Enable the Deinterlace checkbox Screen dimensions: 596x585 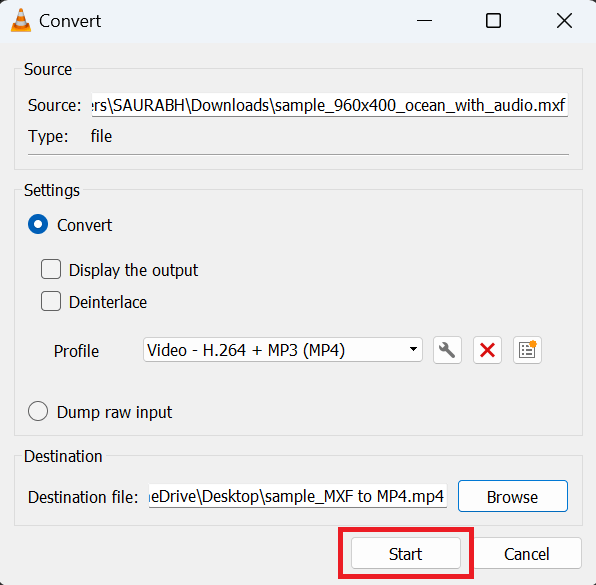click(x=51, y=301)
